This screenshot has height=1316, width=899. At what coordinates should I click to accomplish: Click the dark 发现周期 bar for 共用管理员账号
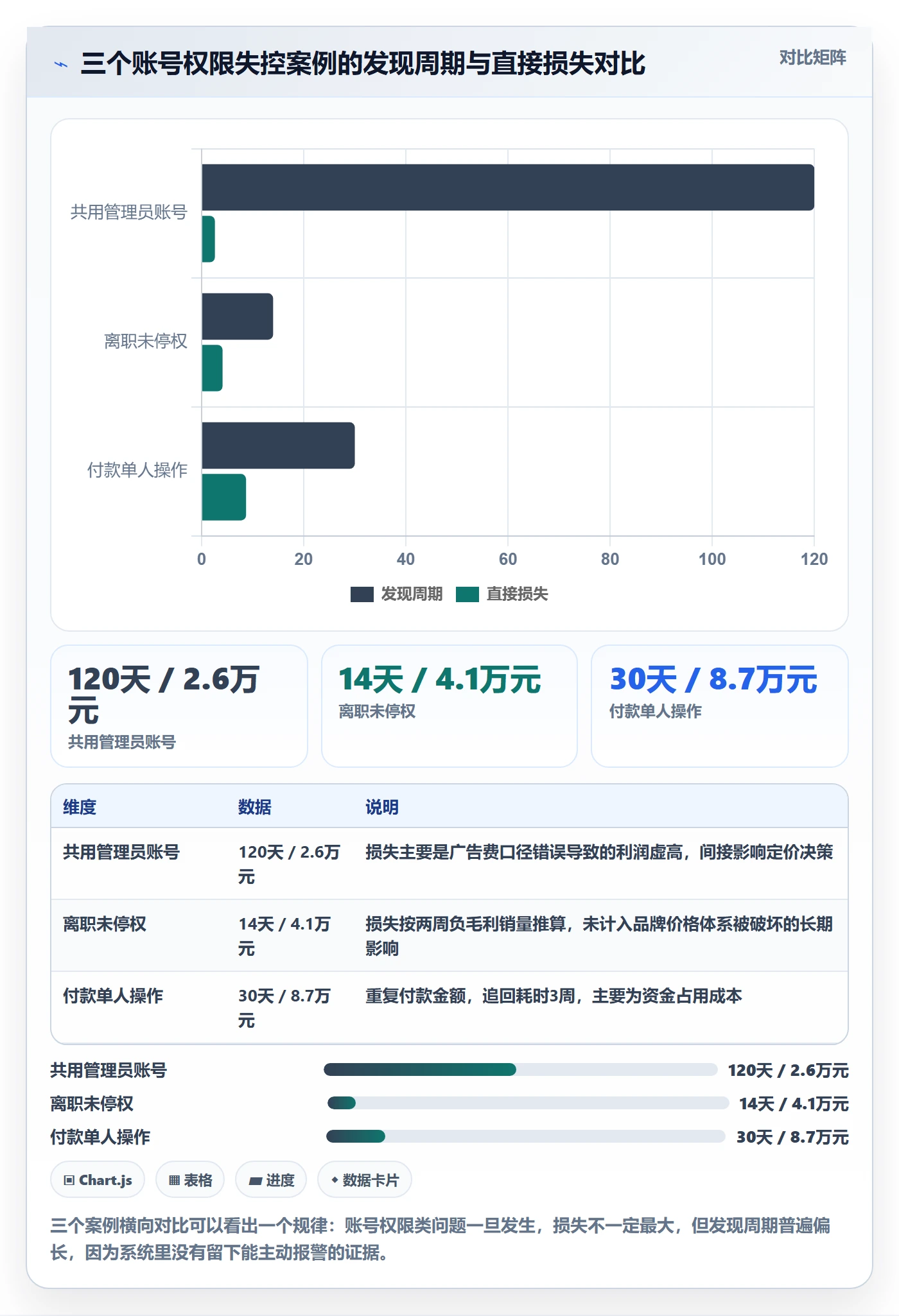tap(508, 187)
